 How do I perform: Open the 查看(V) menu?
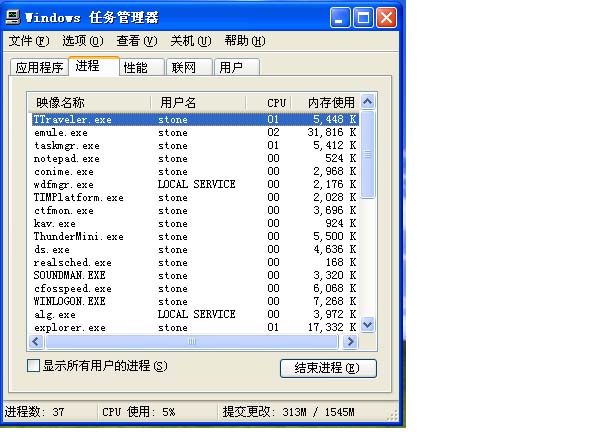(137, 41)
